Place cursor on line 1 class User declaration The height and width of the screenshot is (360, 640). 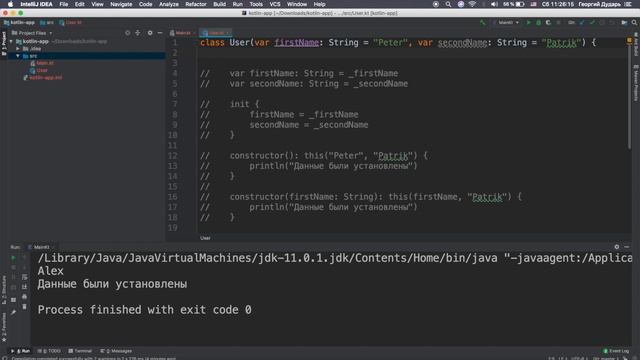pyautogui.click(x=398, y=42)
